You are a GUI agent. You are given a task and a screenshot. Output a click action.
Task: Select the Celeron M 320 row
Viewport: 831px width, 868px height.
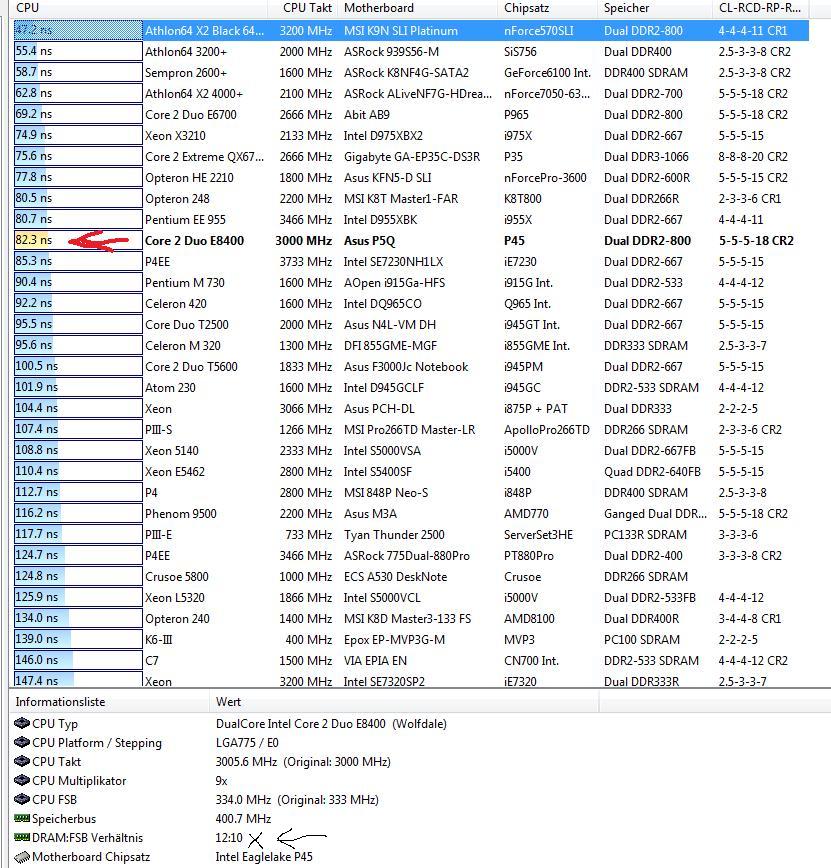pyautogui.click(x=411, y=346)
